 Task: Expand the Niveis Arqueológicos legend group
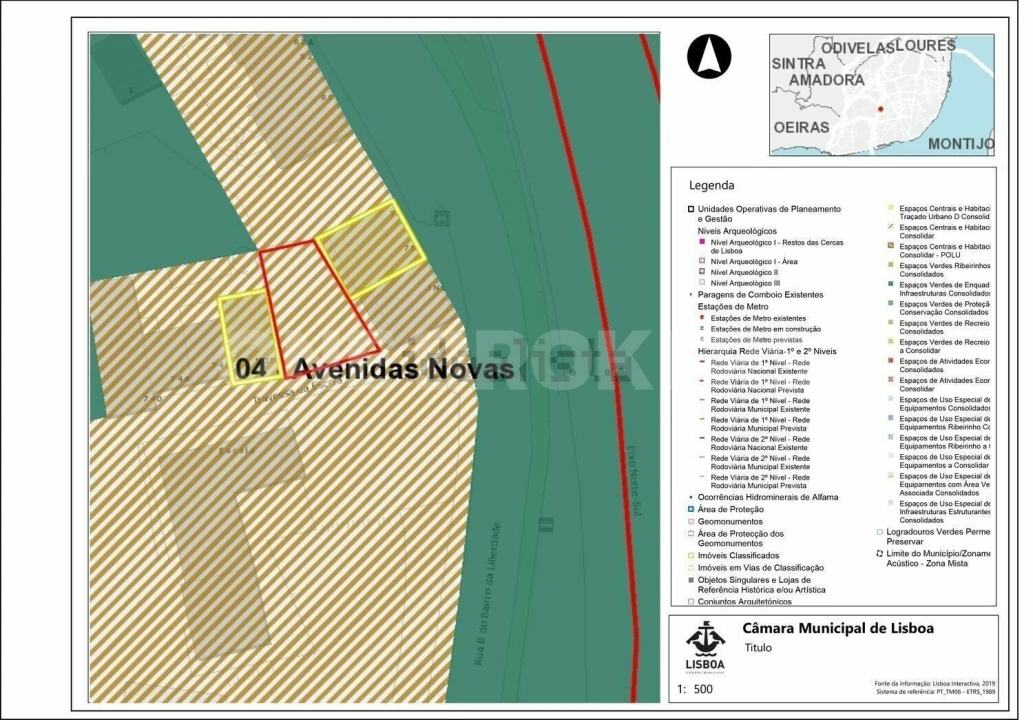coord(736,230)
